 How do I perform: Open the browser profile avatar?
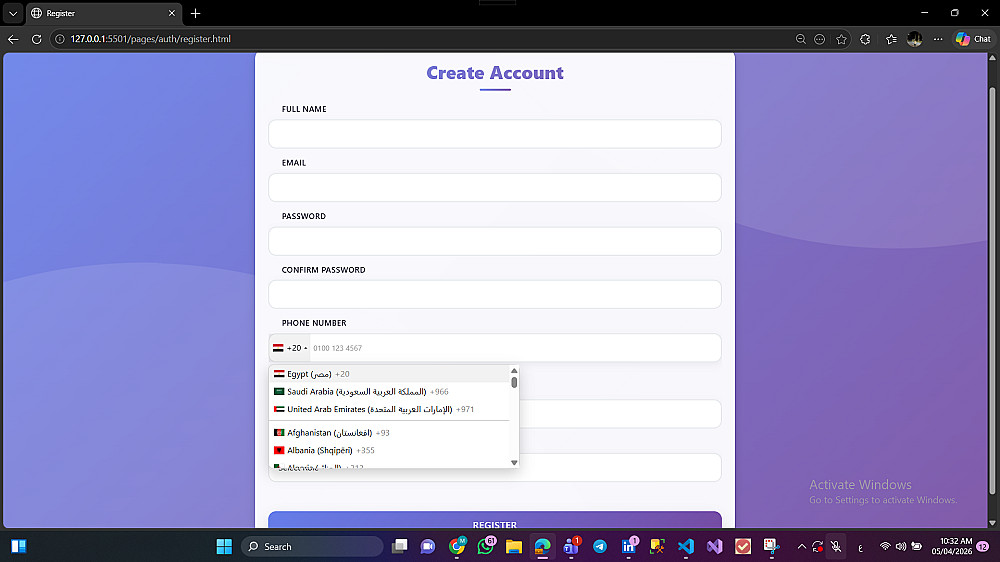[914, 39]
